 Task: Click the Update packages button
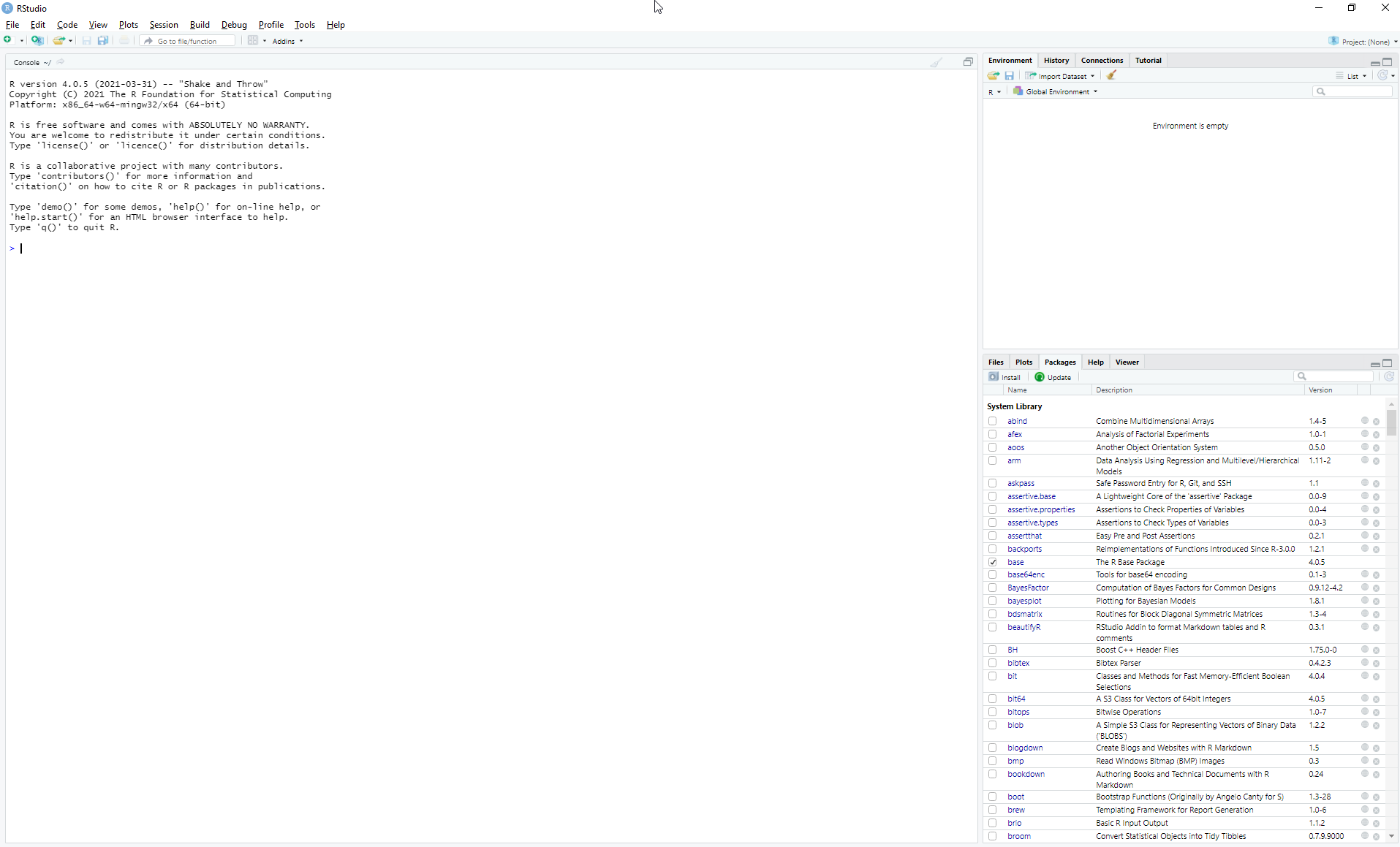click(1053, 377)
